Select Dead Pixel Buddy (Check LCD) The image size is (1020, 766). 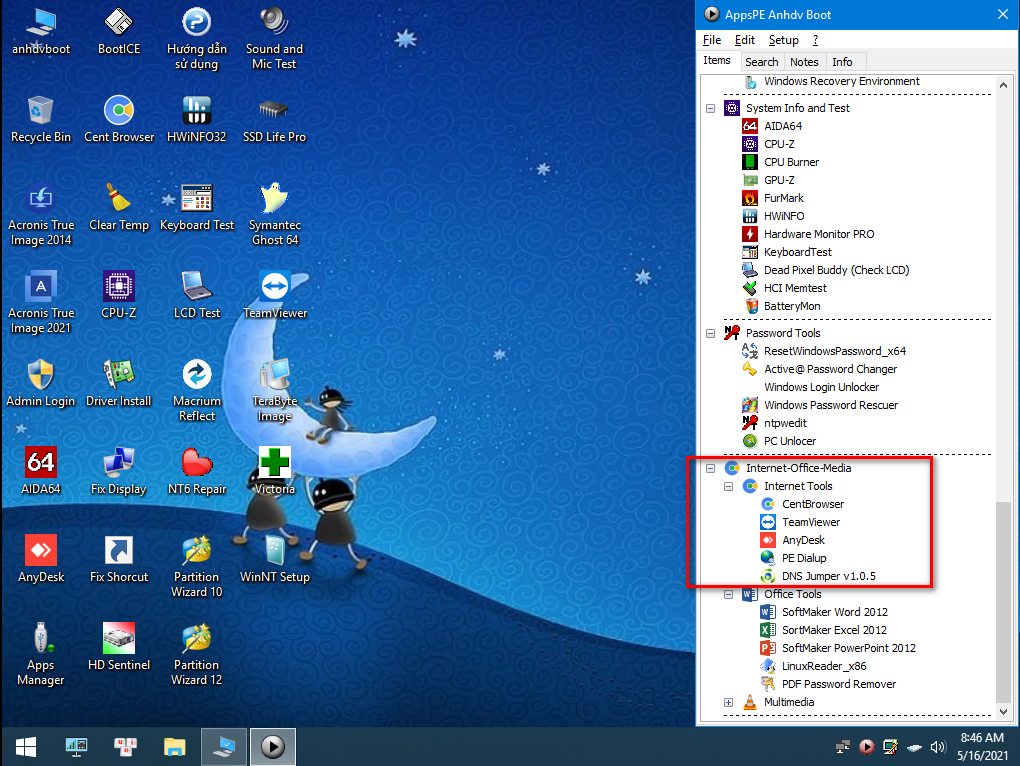pyautogui.click(x=836, y=270)
